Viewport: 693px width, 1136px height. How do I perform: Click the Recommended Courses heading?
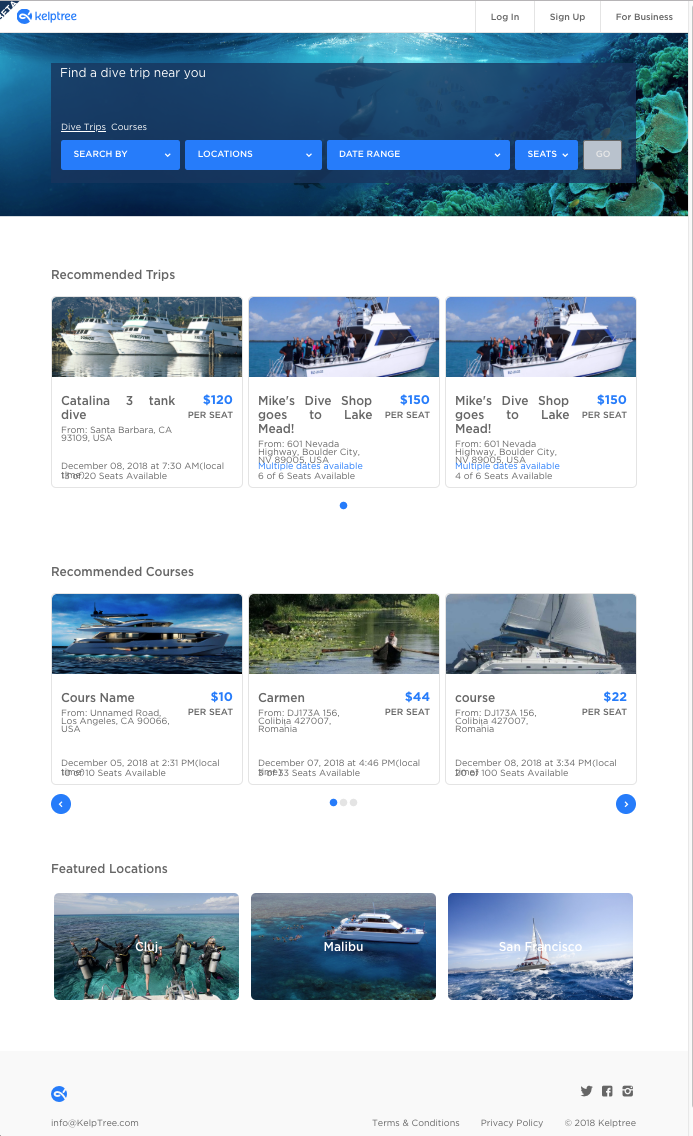pos(122,572)
